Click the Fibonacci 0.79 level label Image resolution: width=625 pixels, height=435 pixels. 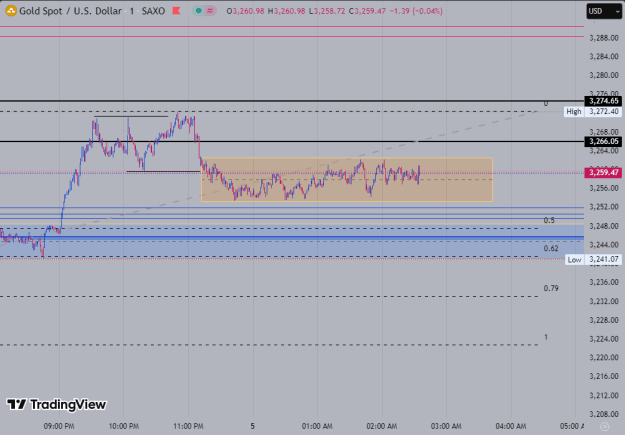click(x=551, y=288)
